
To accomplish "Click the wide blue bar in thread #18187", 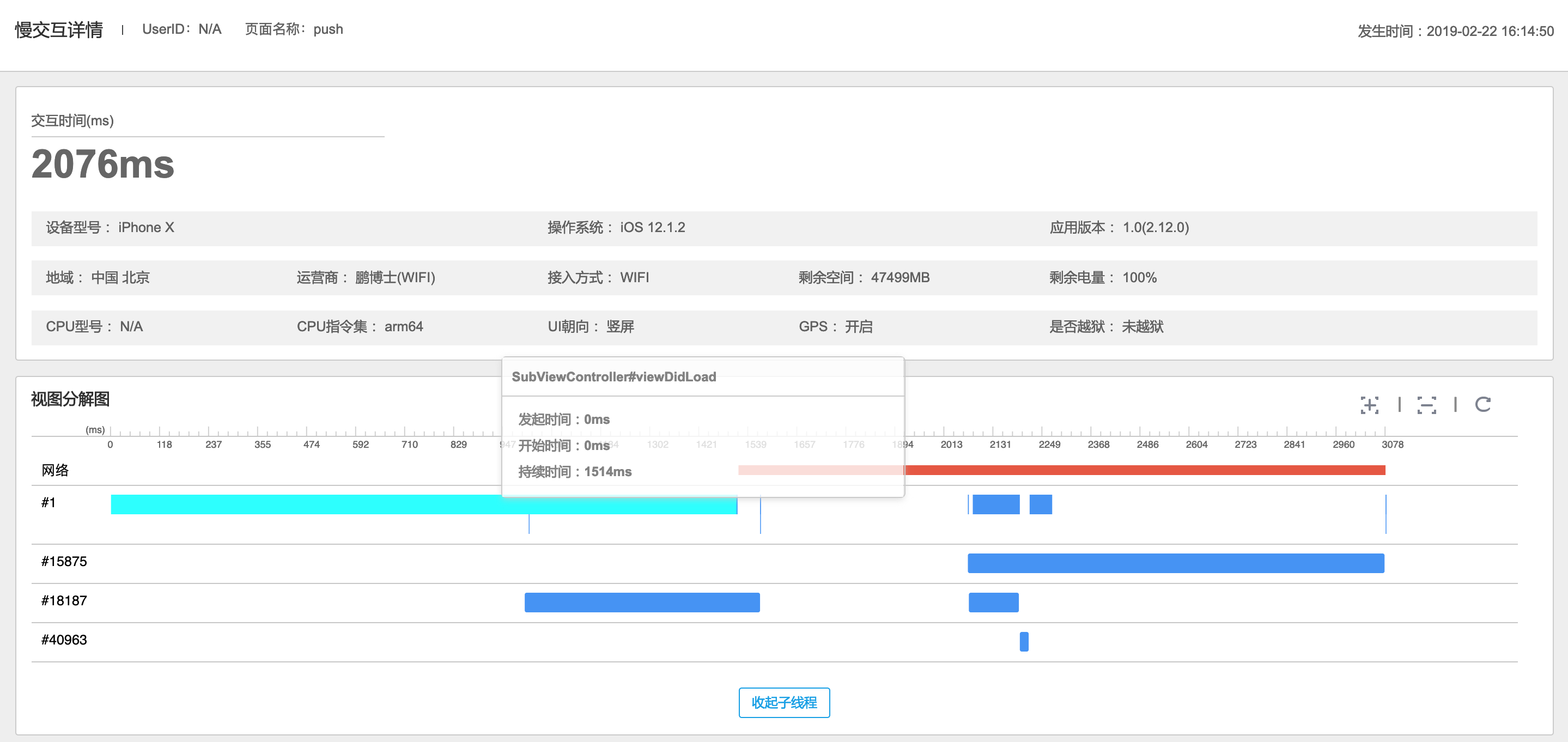I will tap(642, 603).
